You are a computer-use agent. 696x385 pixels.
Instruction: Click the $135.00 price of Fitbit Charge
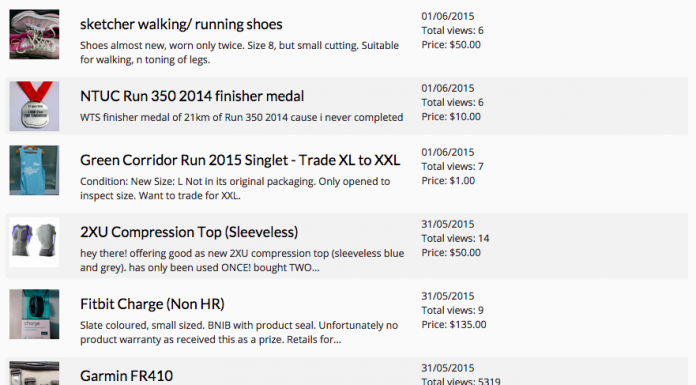pyautogui.click(x=454, y=325)
